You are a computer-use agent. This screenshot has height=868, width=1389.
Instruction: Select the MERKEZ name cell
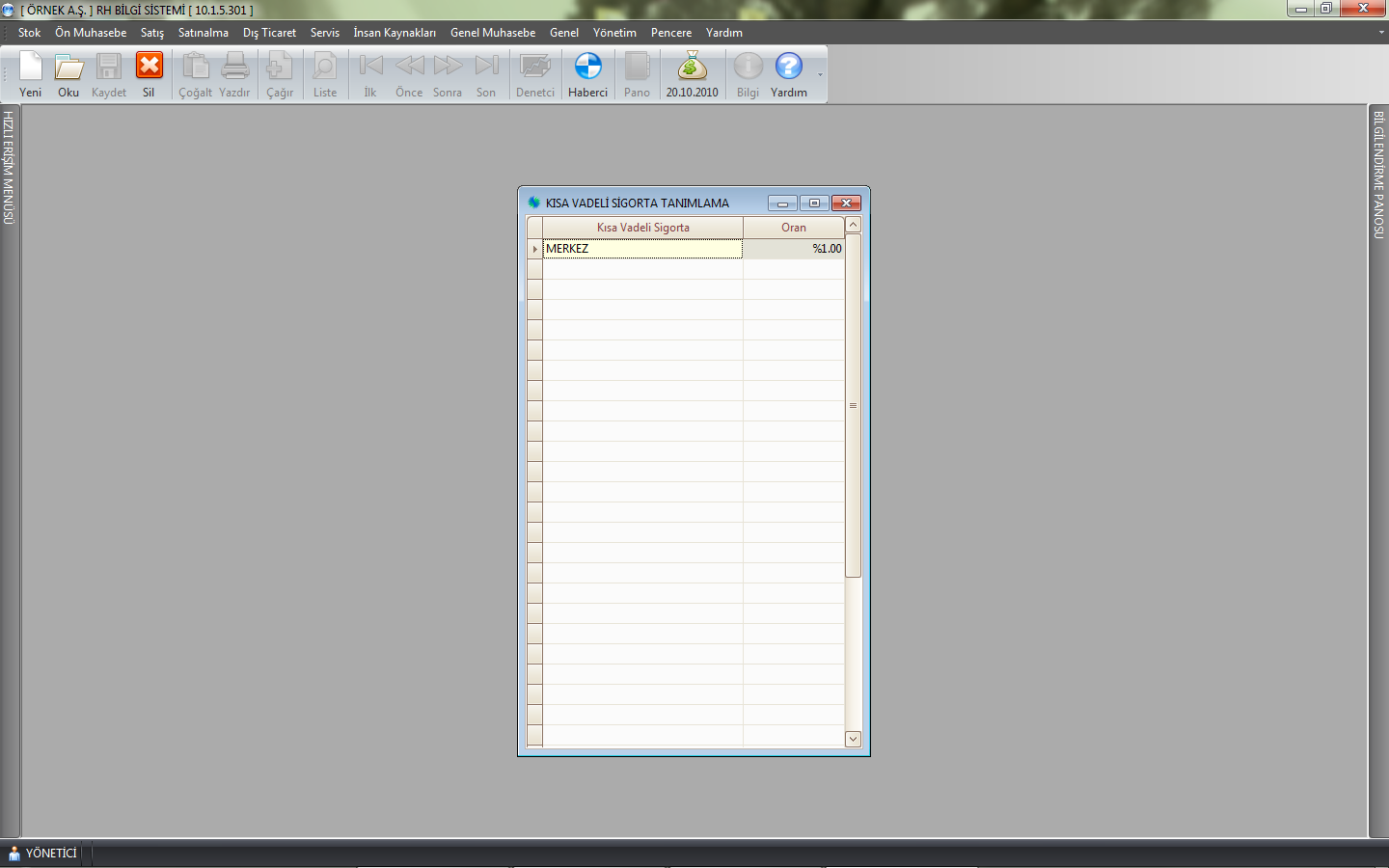coord(641,249)
